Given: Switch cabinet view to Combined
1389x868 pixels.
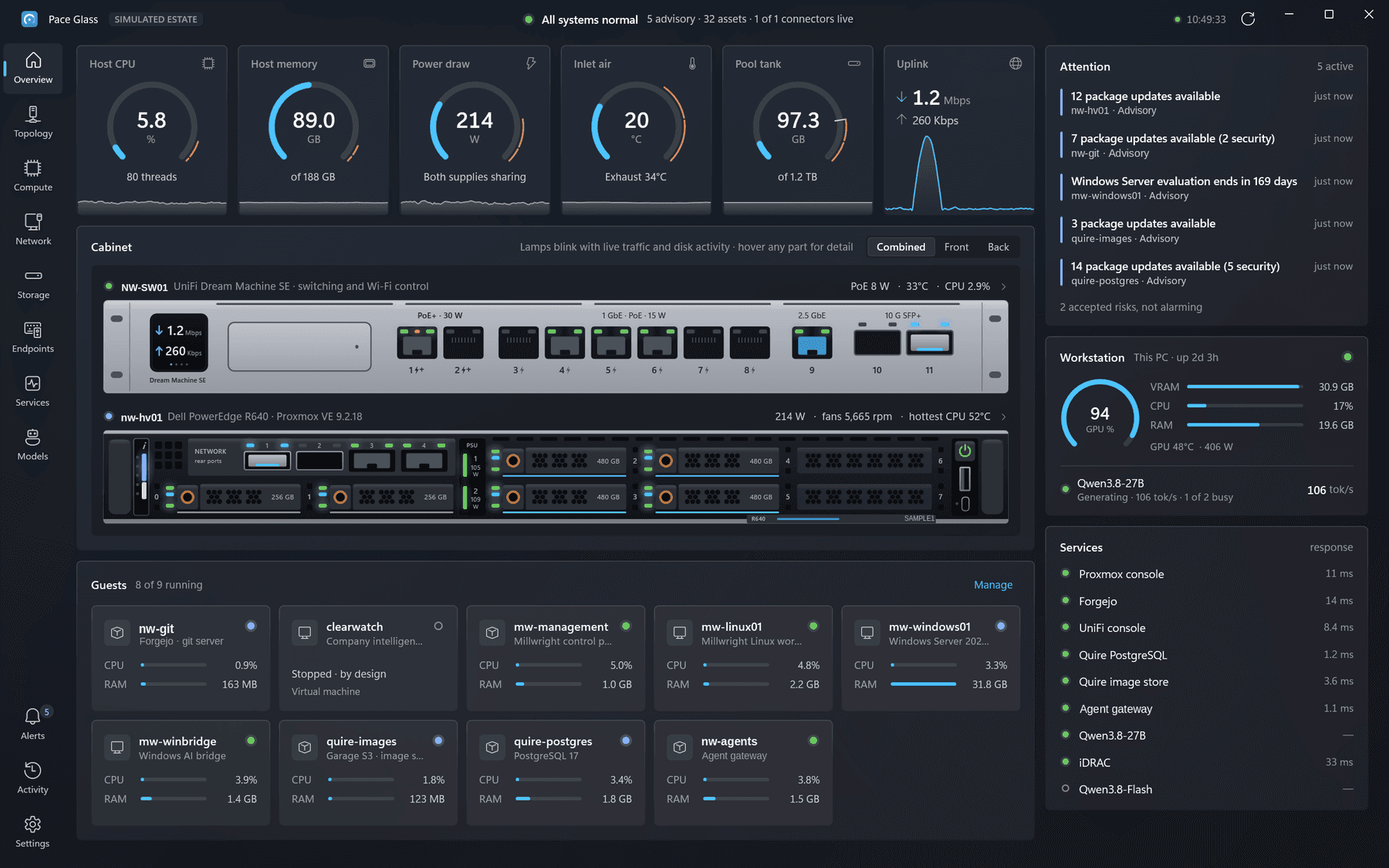Looking at the screenshot, I should click(x=901, y=247).
